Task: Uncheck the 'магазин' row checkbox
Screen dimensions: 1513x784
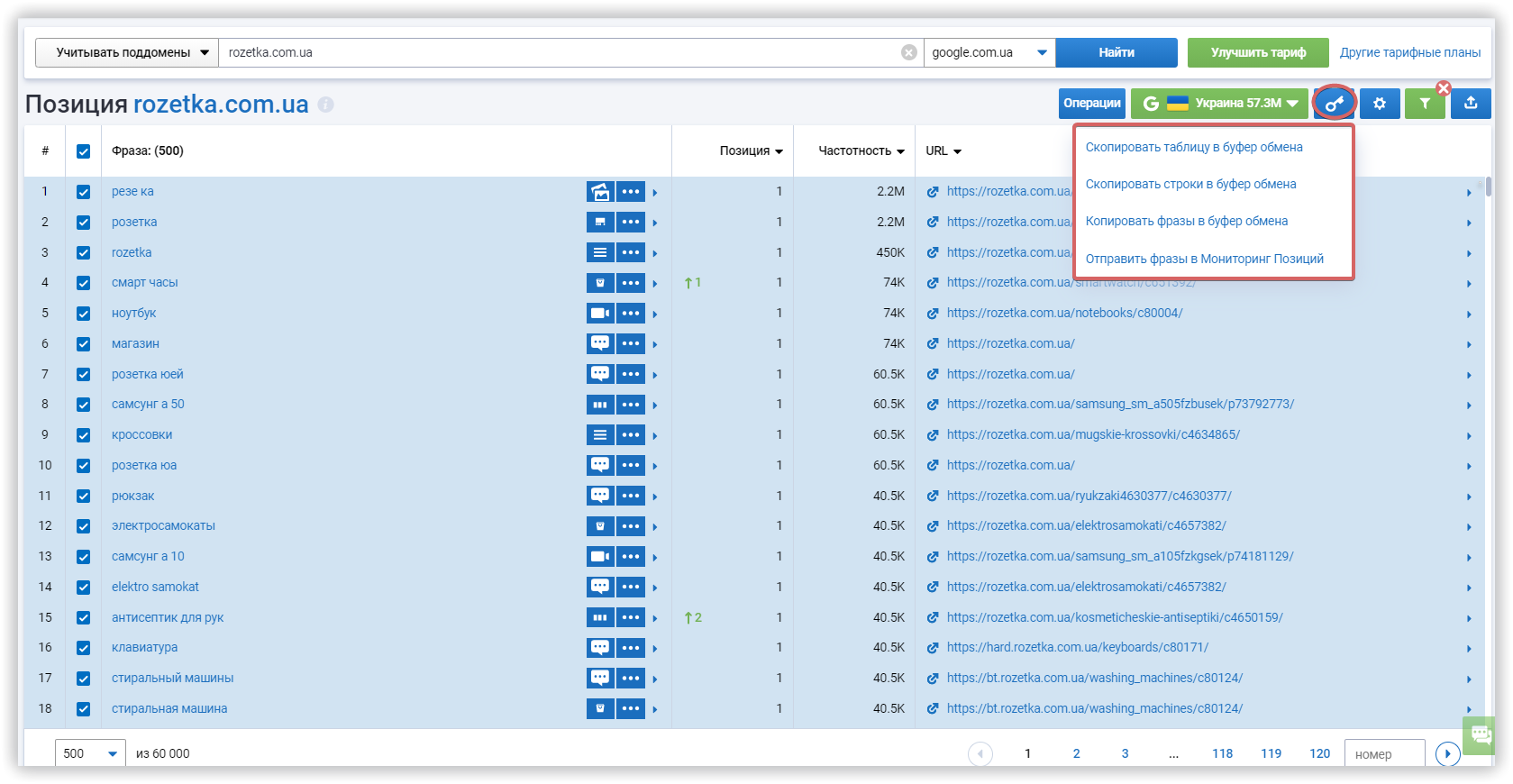Action: click(83, 344)
